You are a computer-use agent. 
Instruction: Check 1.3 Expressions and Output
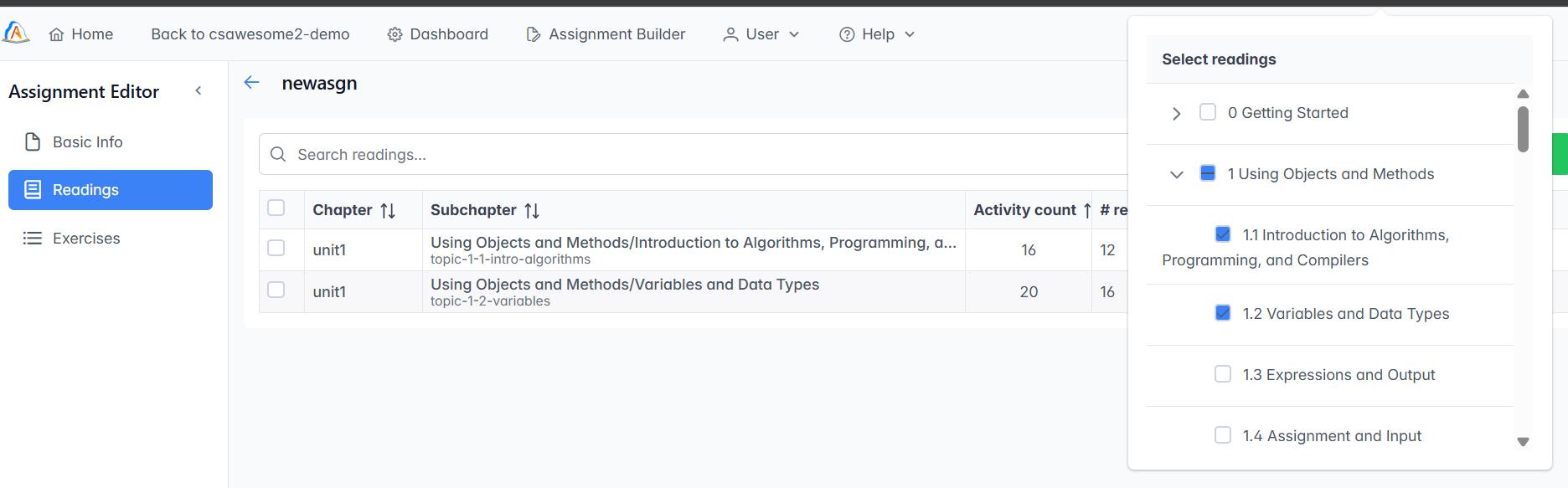1223,374
